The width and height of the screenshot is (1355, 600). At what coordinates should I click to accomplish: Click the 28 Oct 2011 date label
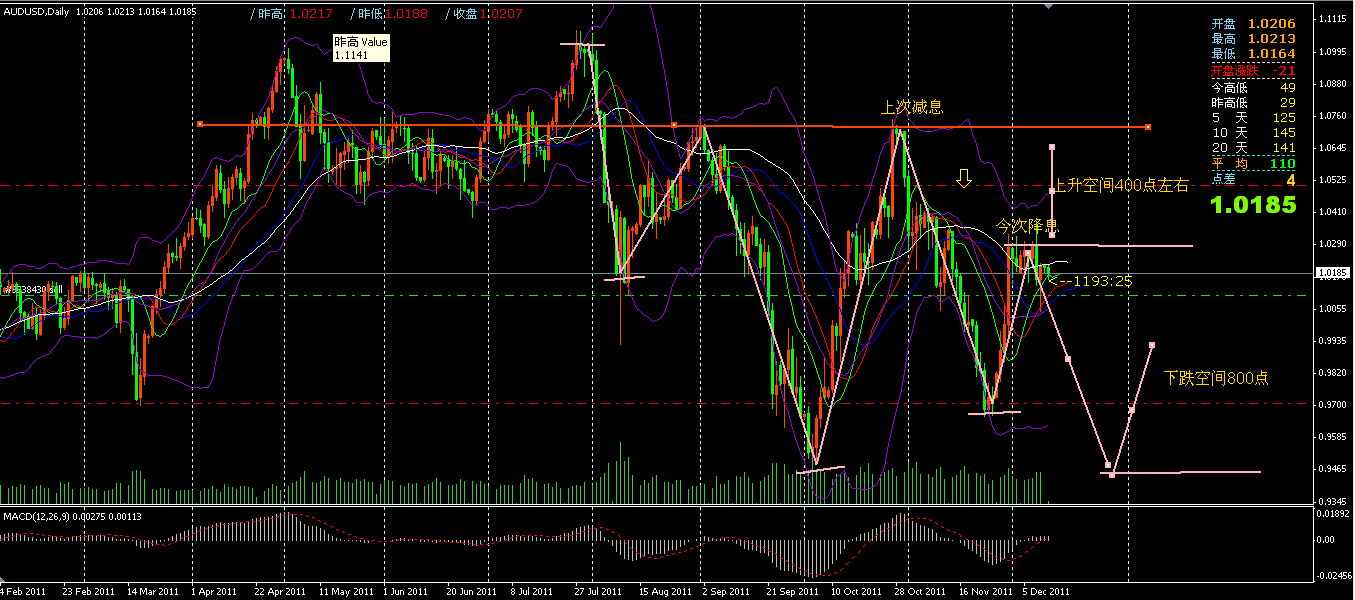click(x=918, y=591)
